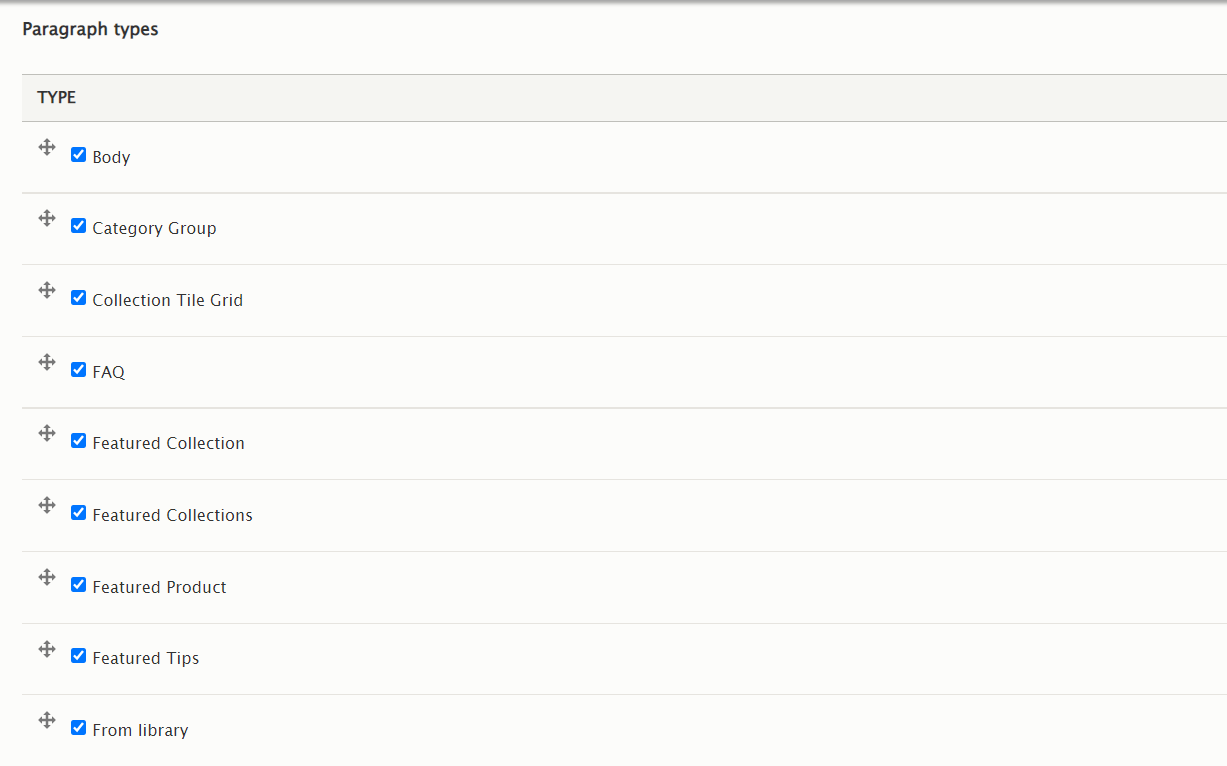The height and width of the screenshot is (766, 1227).
Task: Click the TYPE column header
Action: click(x=57, y=98)
